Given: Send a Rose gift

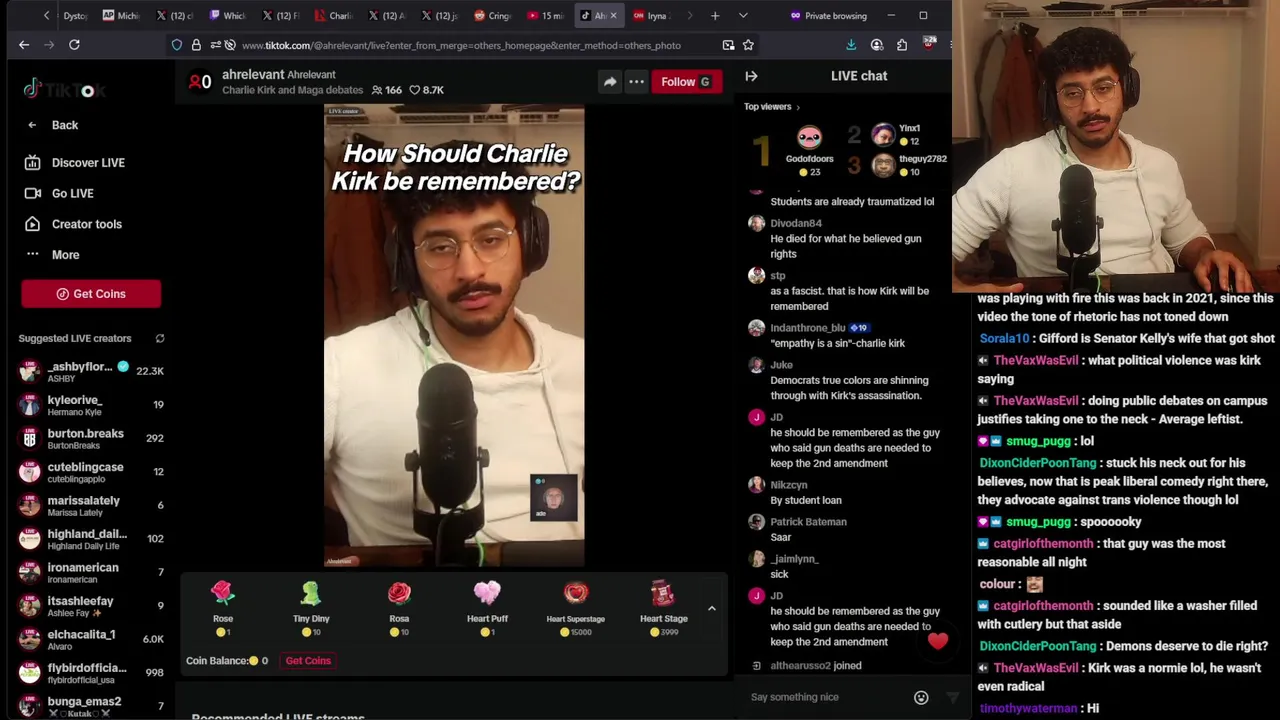Looking at the screenshot, I should 222,608.
